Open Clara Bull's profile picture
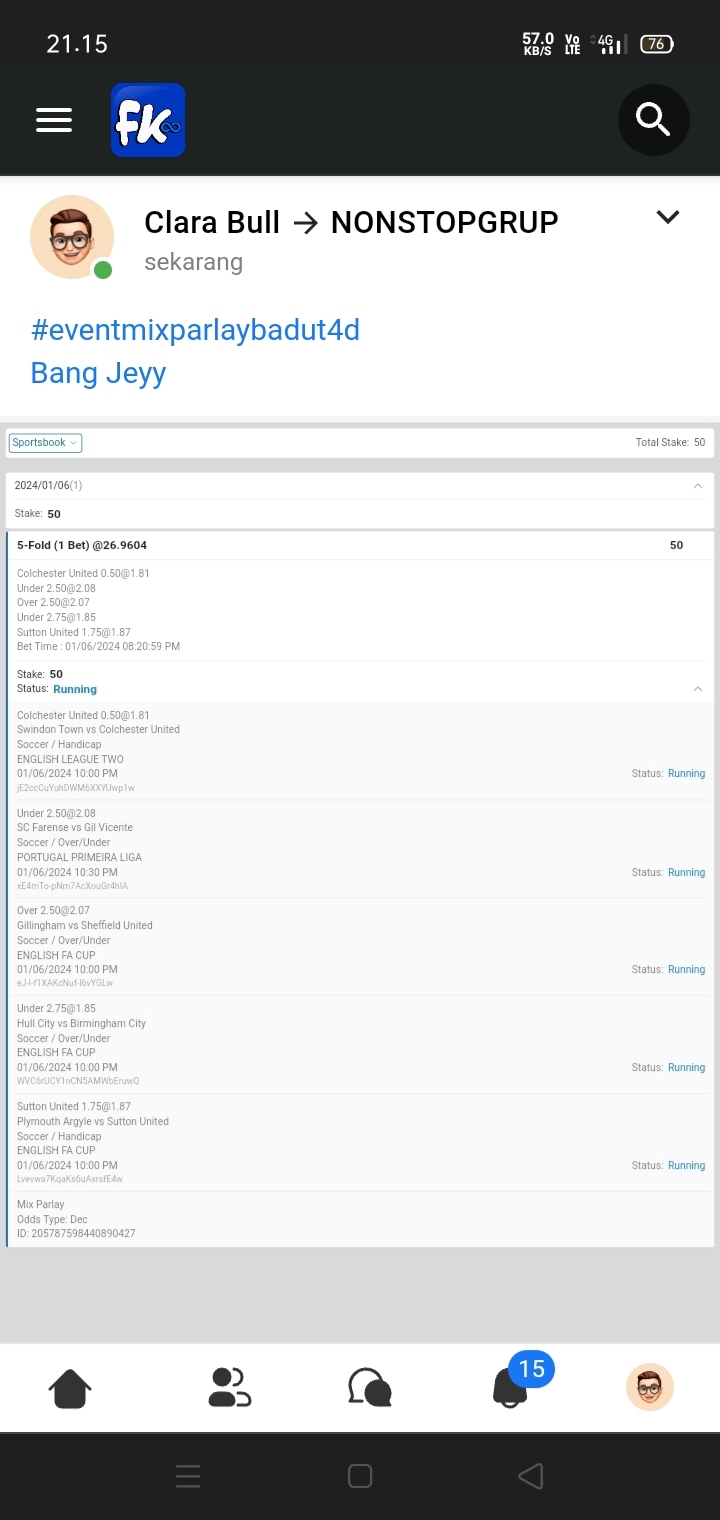The height and width of the screenshot is (1520, 720). 71,237
